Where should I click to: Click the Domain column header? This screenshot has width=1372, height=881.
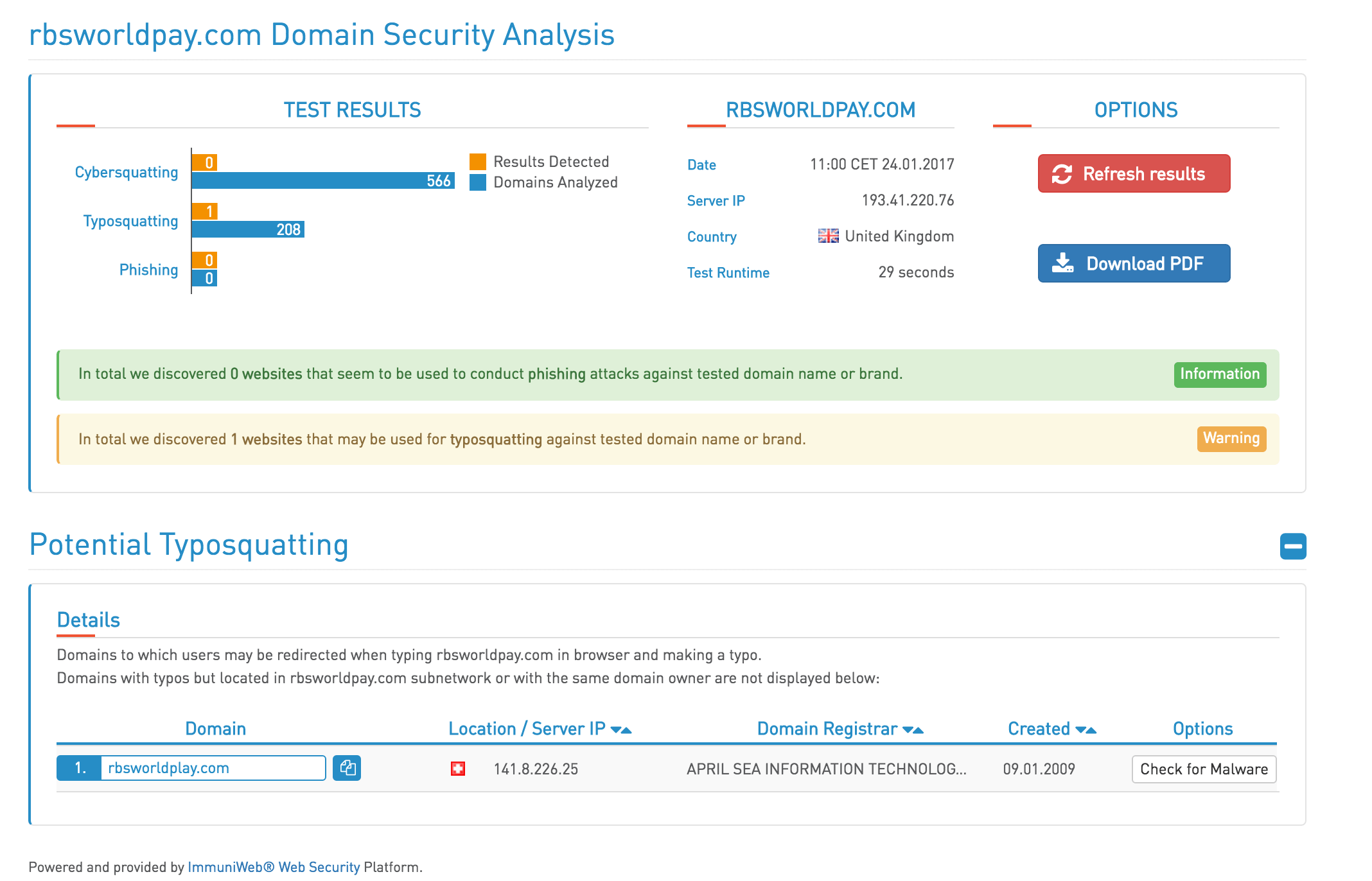[215, 729]
